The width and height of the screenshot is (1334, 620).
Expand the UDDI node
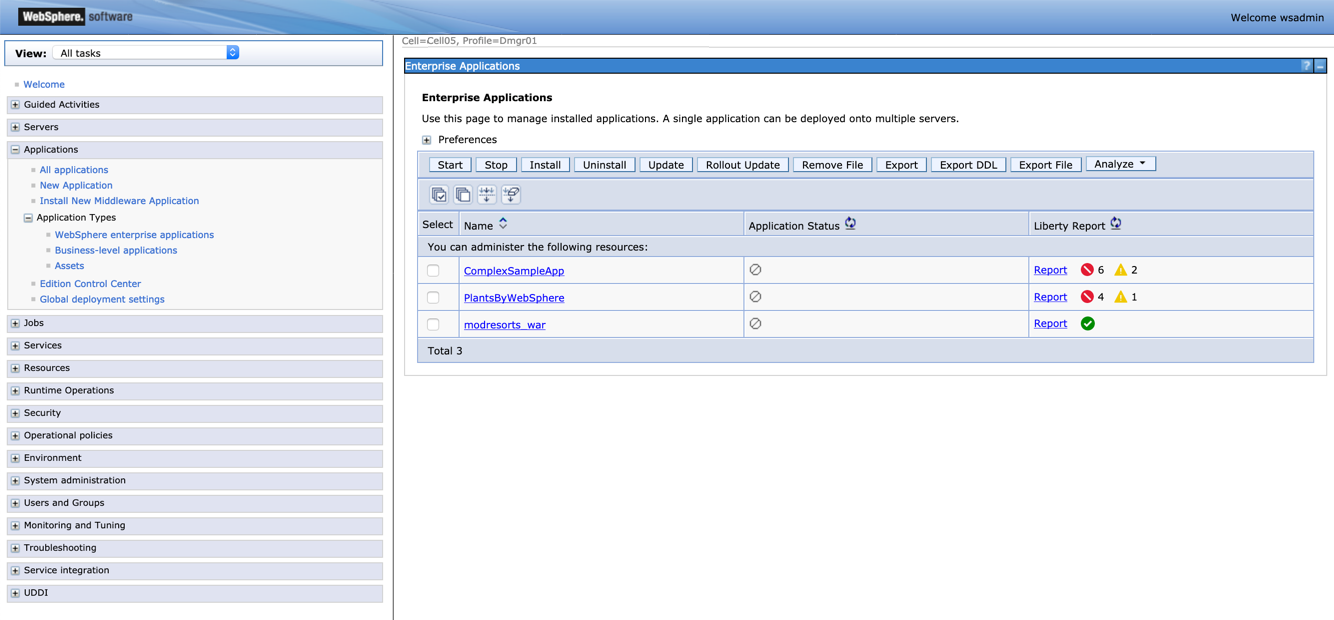point(15,594)
